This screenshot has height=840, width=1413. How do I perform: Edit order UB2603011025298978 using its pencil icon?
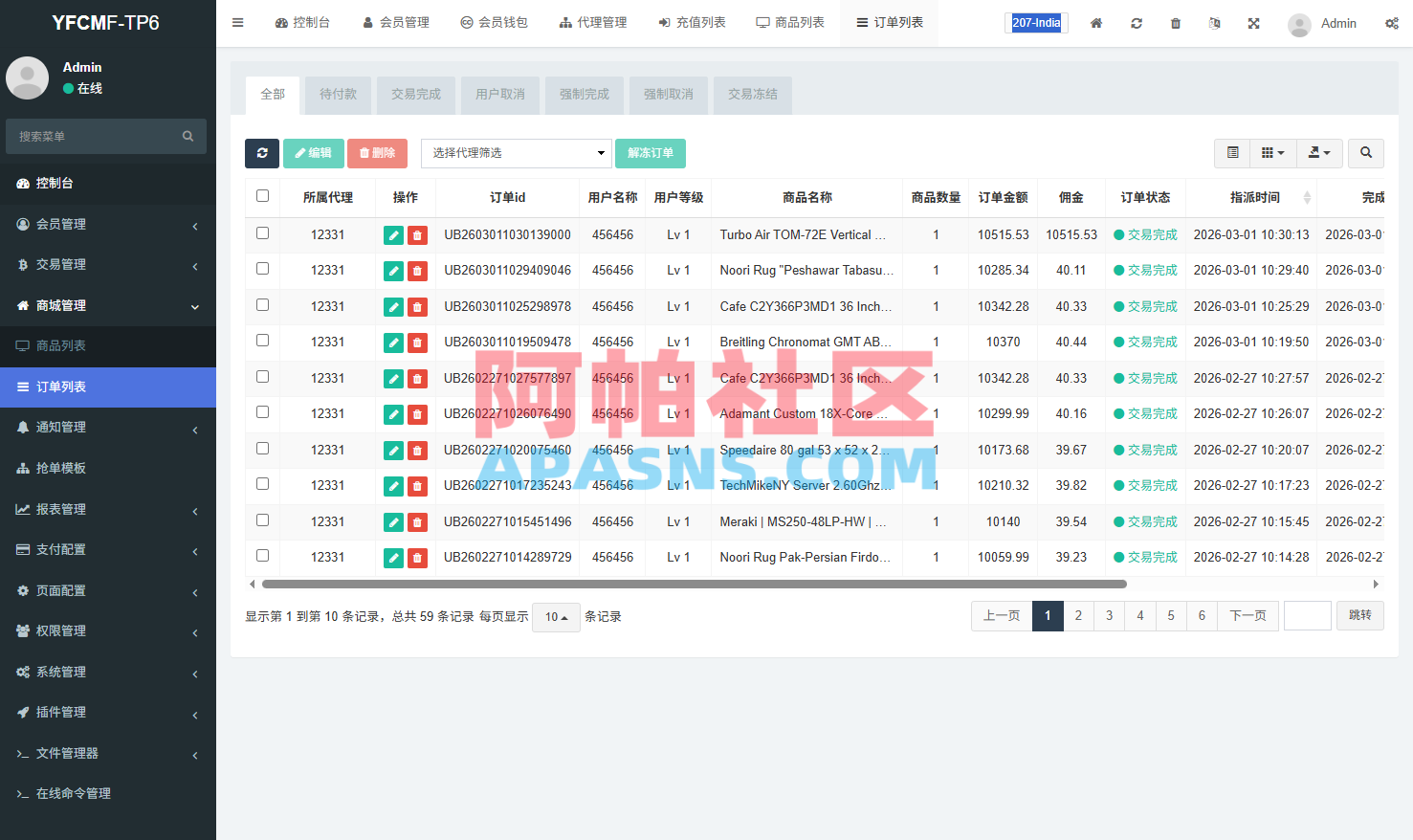pyautogui.click(x=393, y=307)
